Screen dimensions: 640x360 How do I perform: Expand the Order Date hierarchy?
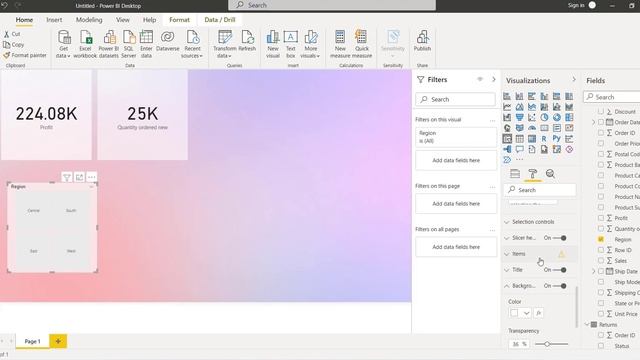click(x=593, y=122)
